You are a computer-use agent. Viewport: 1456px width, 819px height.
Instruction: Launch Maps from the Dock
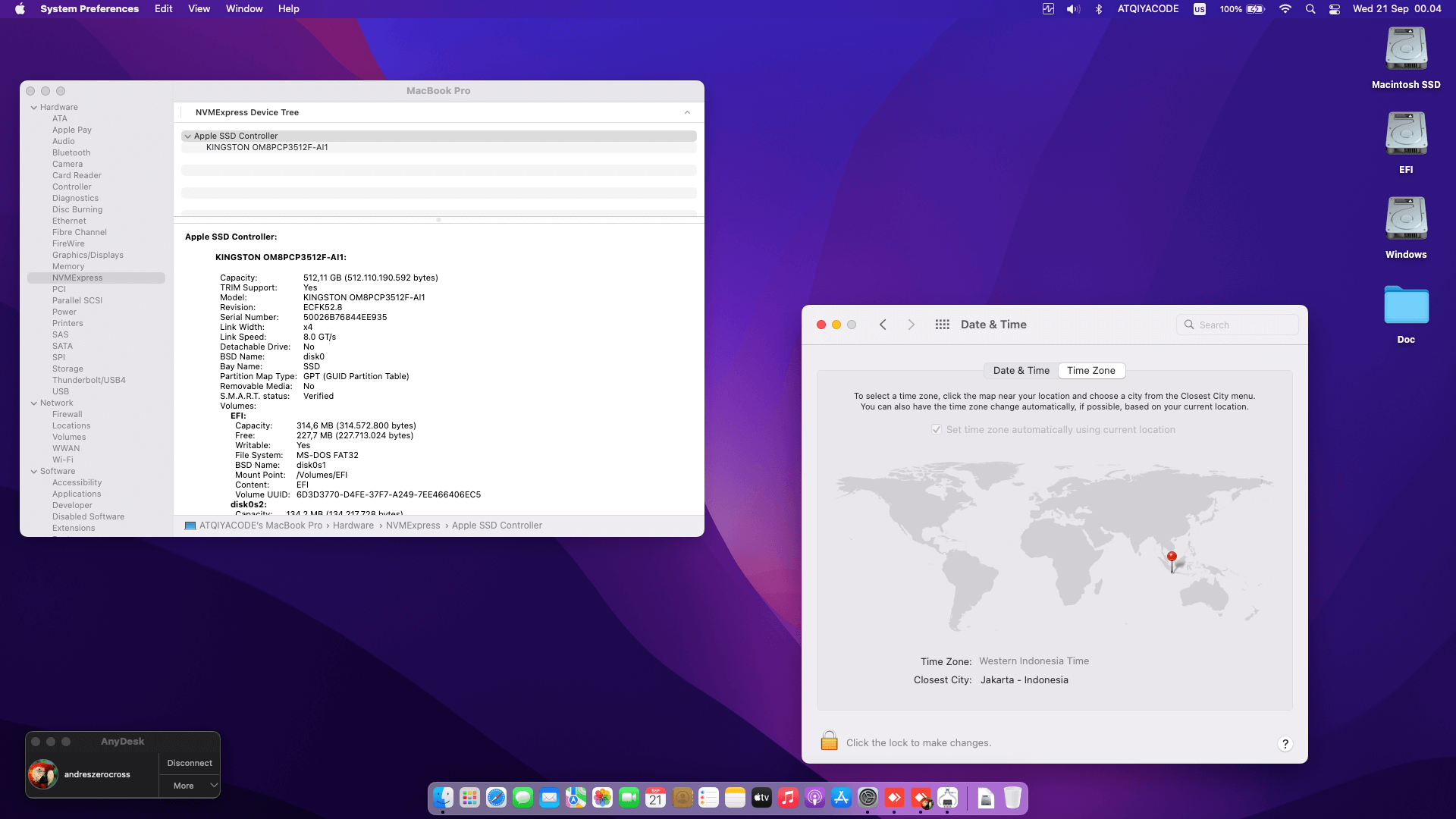[576, 798]
